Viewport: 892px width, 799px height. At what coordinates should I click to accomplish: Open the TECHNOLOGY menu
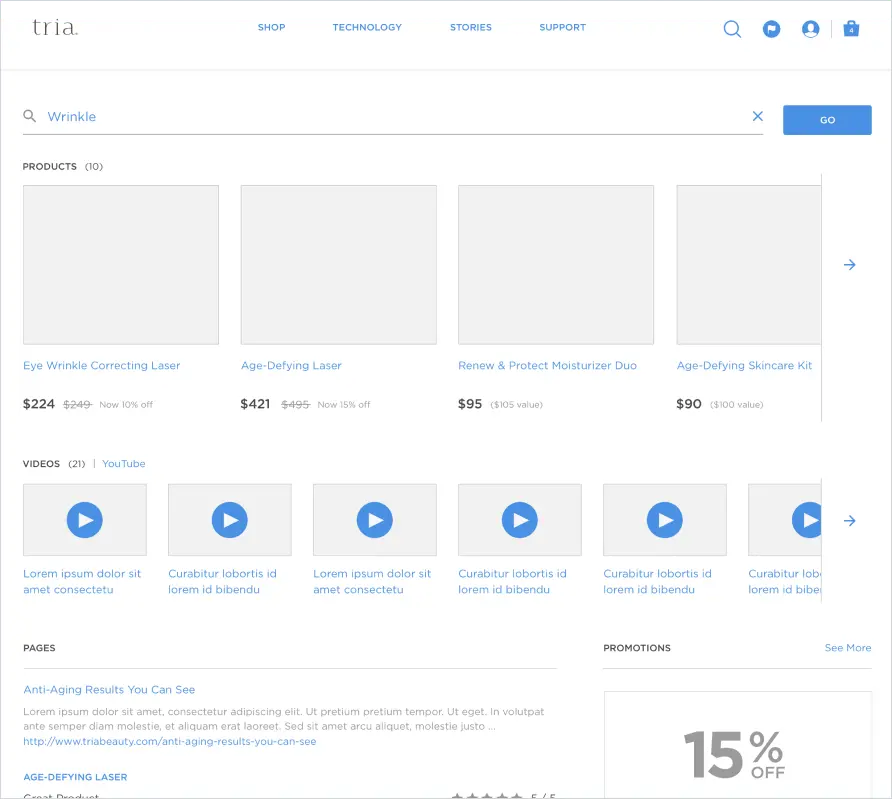coord(367,27)
